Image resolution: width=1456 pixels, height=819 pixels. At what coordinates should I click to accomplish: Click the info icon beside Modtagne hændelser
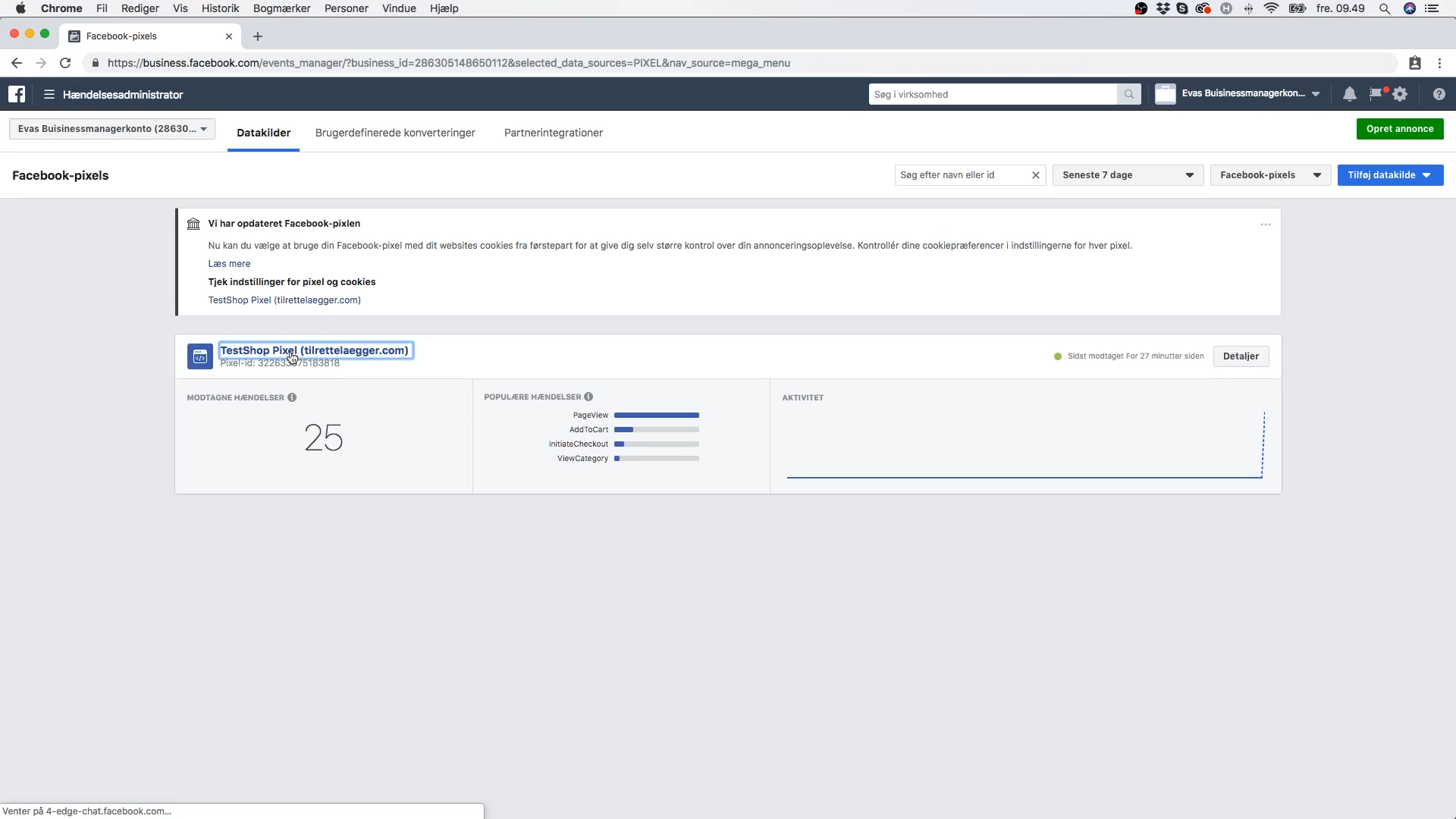pos(292,397)
